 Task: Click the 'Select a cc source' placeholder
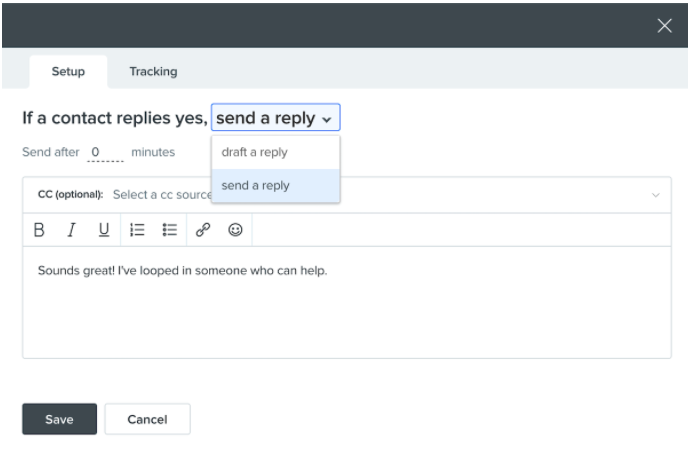click(x=162, y=195)
